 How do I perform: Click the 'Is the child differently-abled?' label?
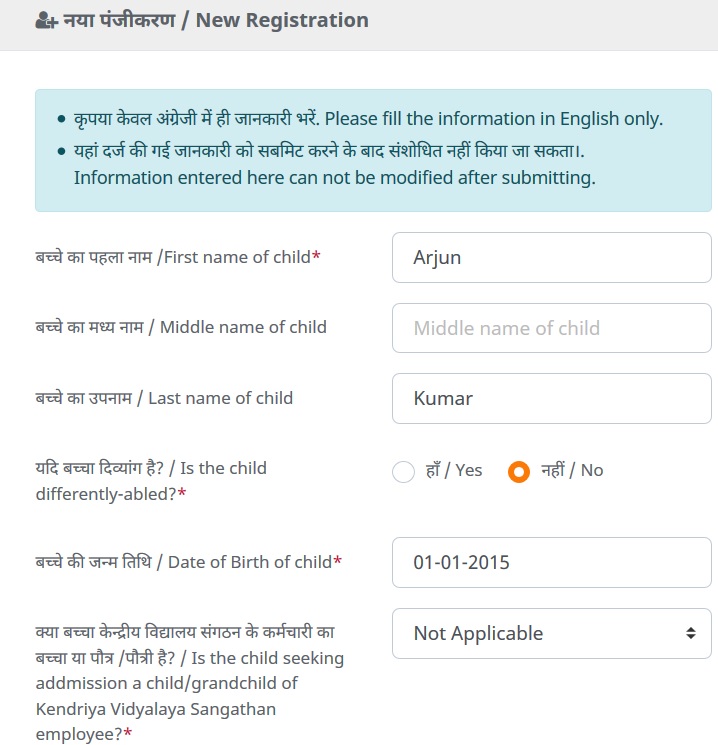click(151, 481)
